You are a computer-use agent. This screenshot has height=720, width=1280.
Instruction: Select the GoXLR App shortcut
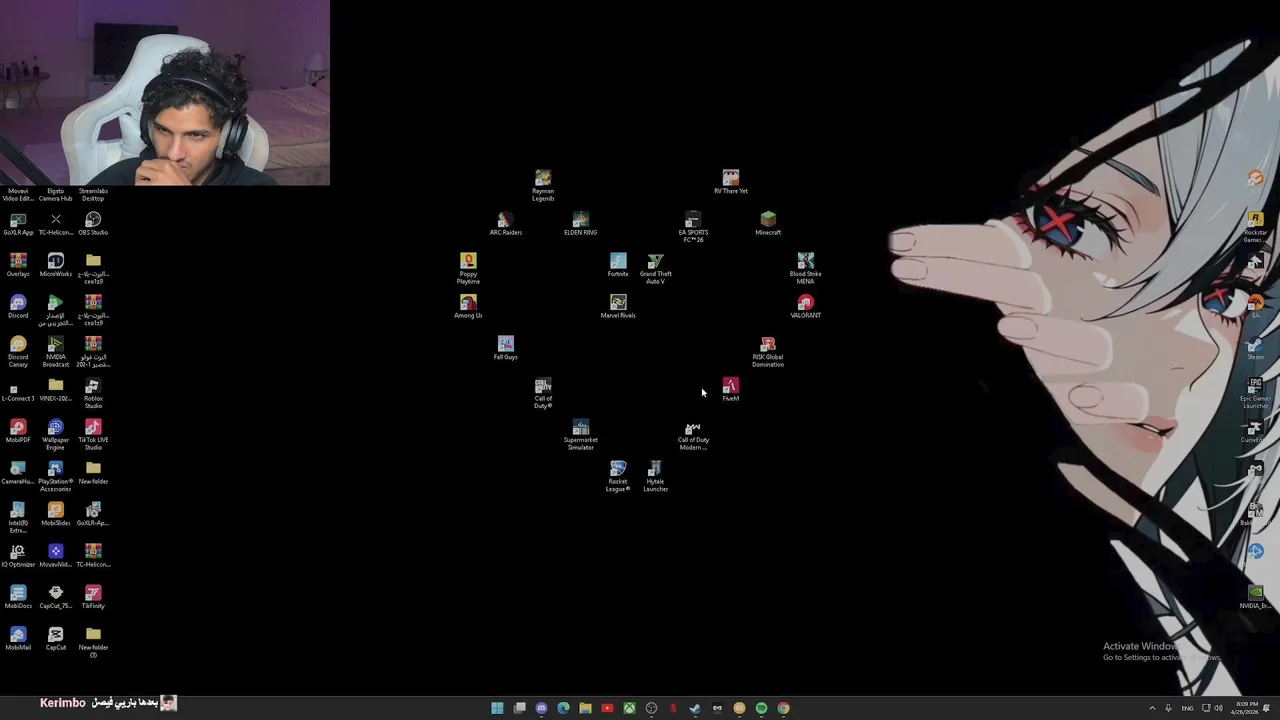(x=18, y=223)
